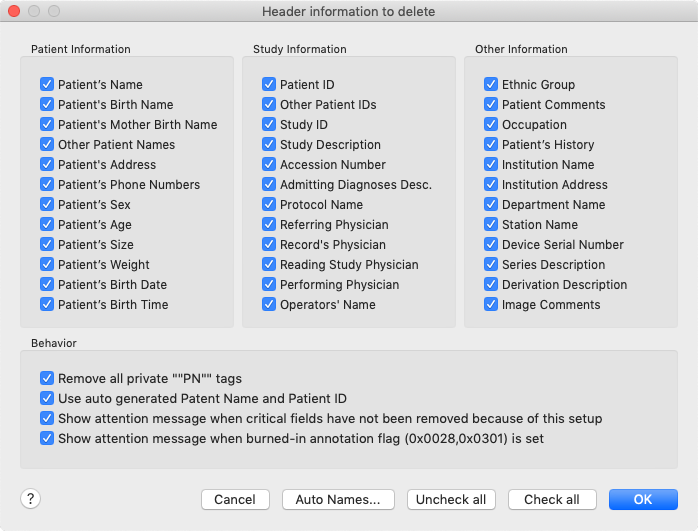698x531 pixels.
Task: Toggle the Patient's Birth Date checkbox
Action: coord(47,285)
